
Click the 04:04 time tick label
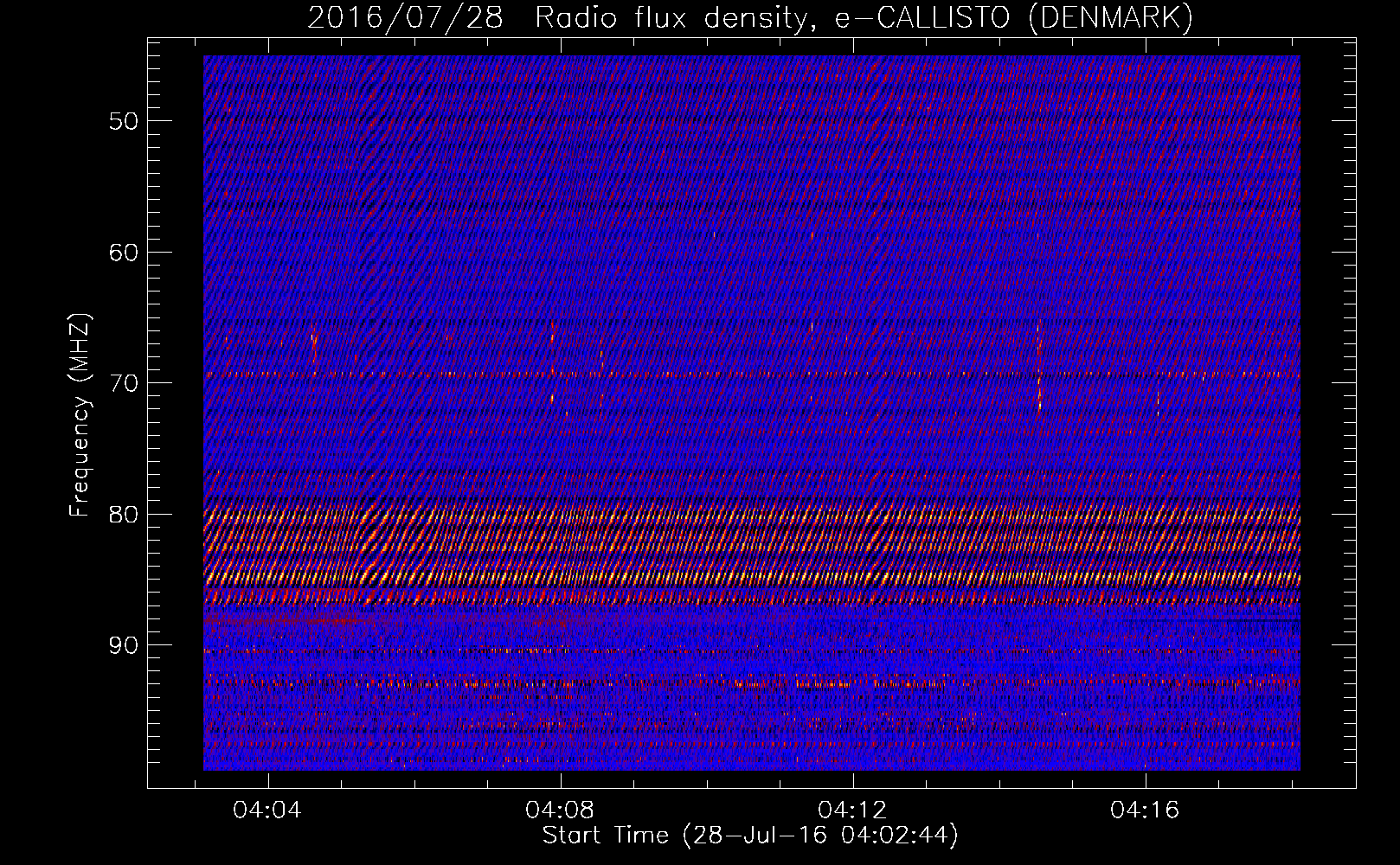click(x=267, y=811)
